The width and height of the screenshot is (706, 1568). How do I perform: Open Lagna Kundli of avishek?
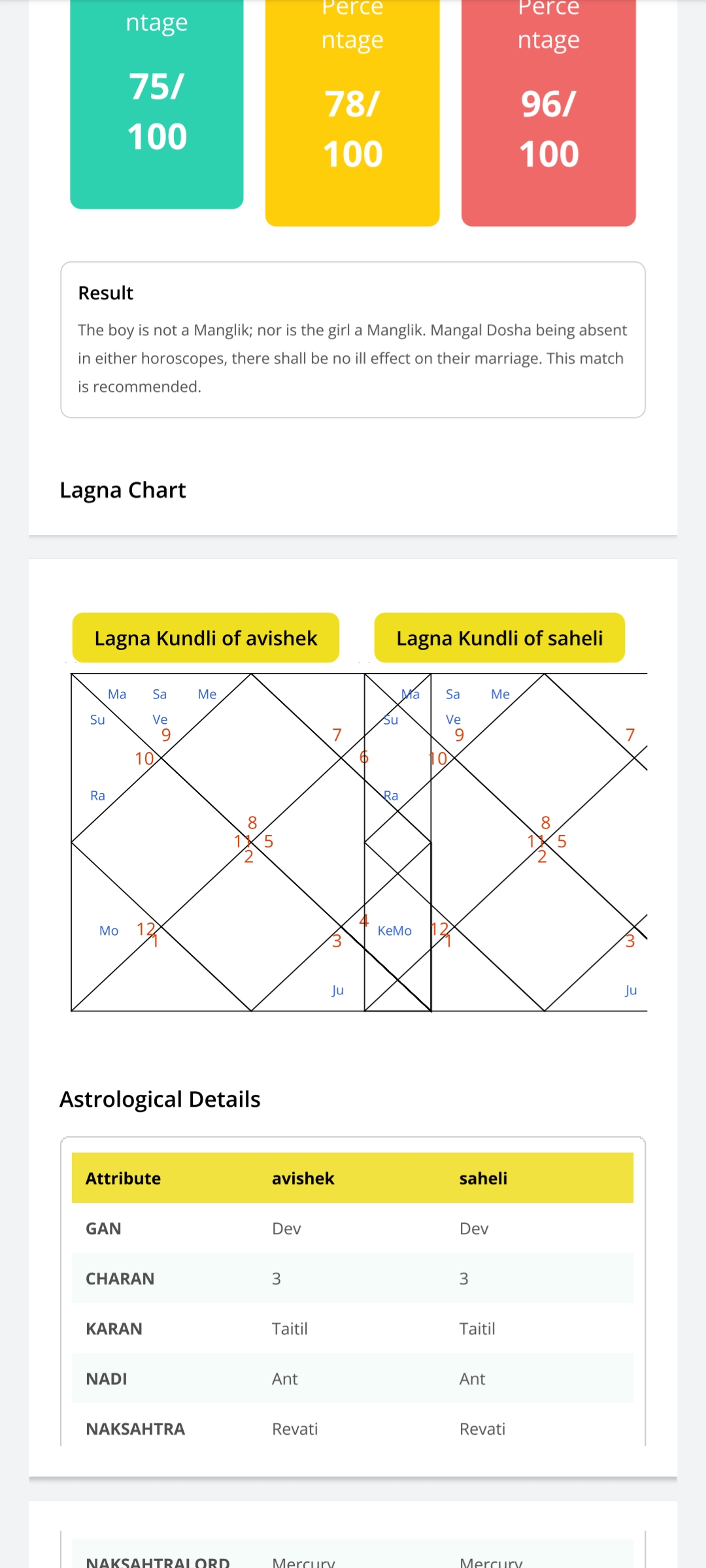[x=206, y=638]
